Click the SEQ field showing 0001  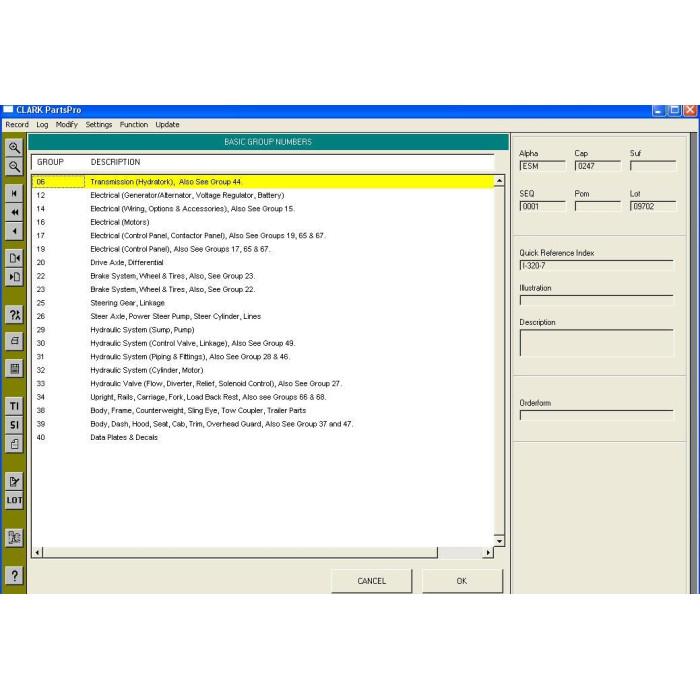(542, 206)
